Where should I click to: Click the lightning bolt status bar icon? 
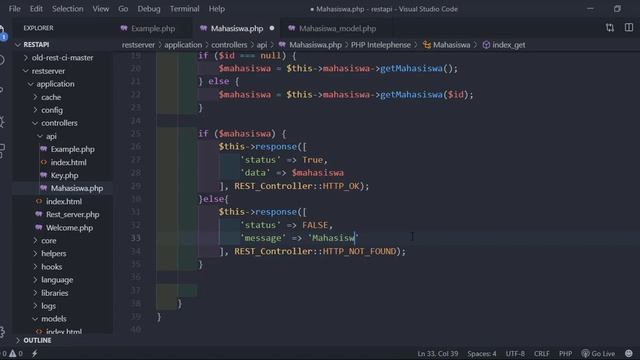click(x=35, y=353)
